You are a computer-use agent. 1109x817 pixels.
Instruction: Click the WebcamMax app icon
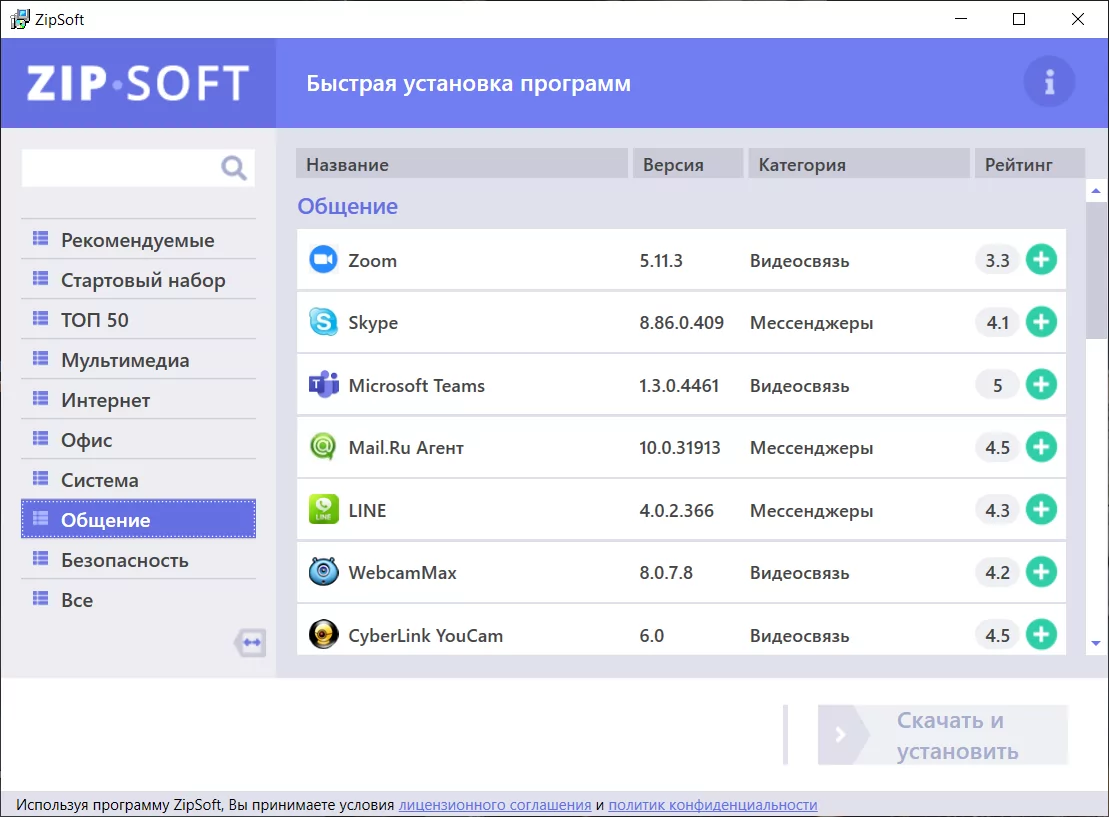point(323,572)
